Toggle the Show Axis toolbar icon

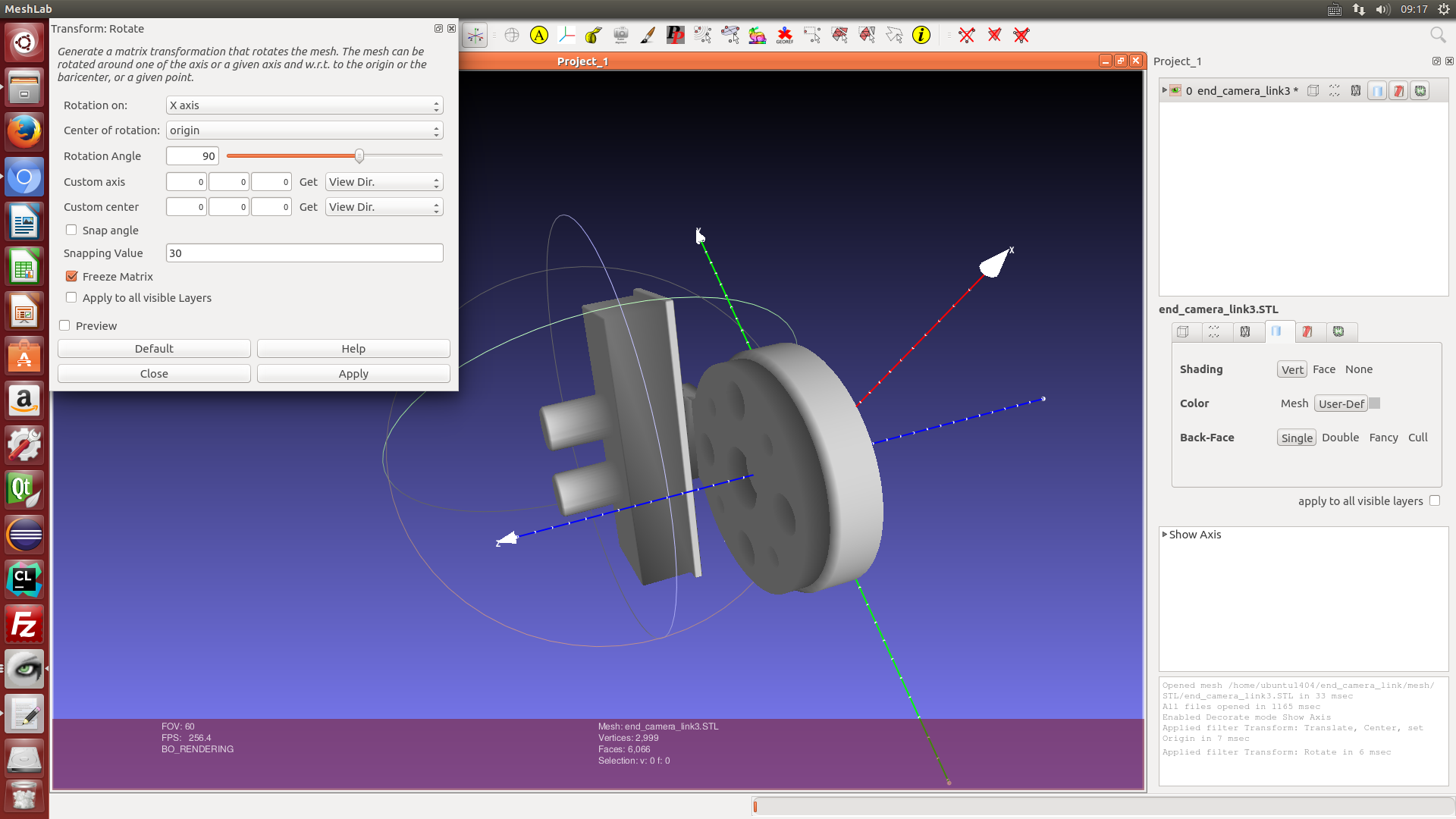pos(475,35)
